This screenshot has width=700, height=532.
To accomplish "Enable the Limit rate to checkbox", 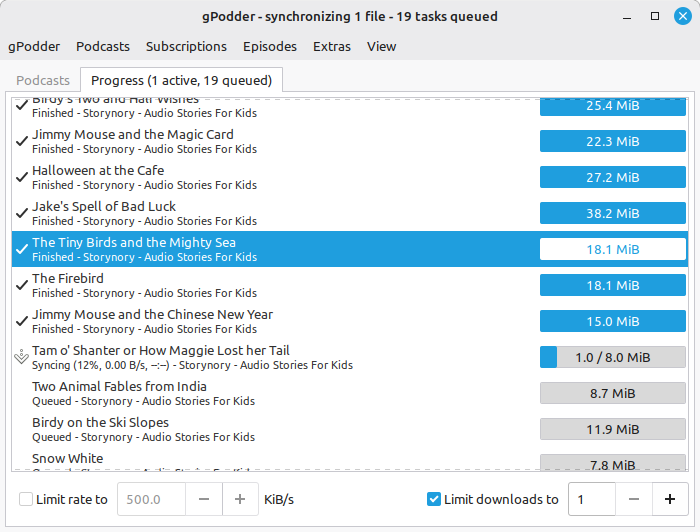I will 26,499.
